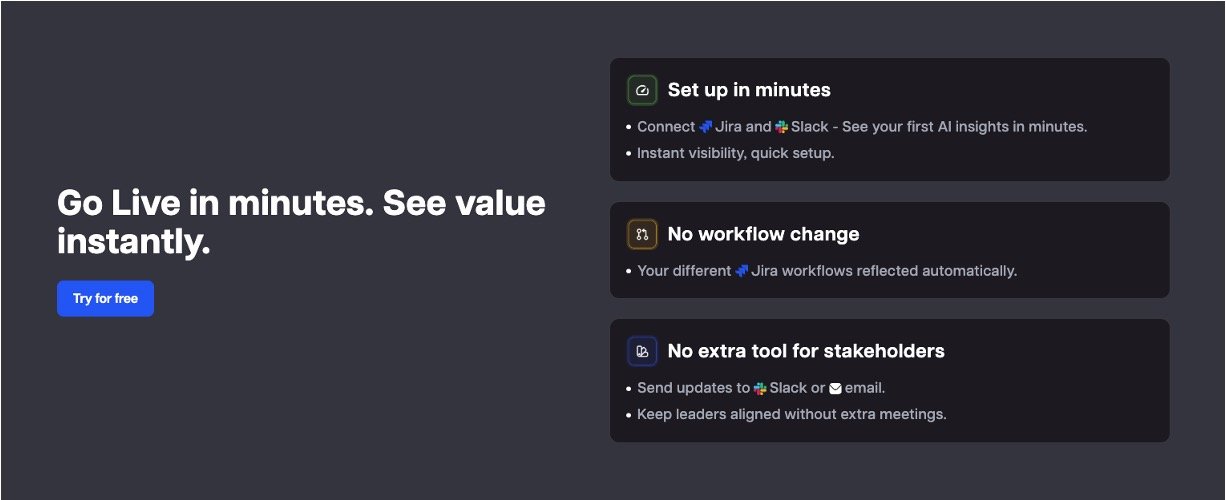The image size is (1226, 500).
Task: Click the Slack logo in "Send updates to" line
Action: pos(760,388)
